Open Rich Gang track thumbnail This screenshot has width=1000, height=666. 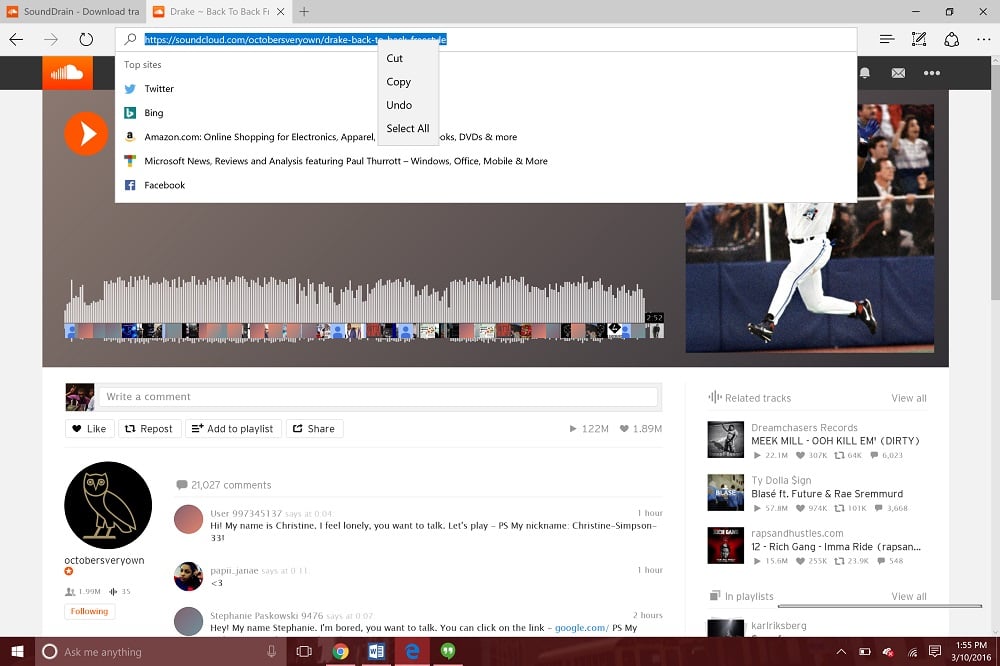pyautogui.click(x=726, y=545)
